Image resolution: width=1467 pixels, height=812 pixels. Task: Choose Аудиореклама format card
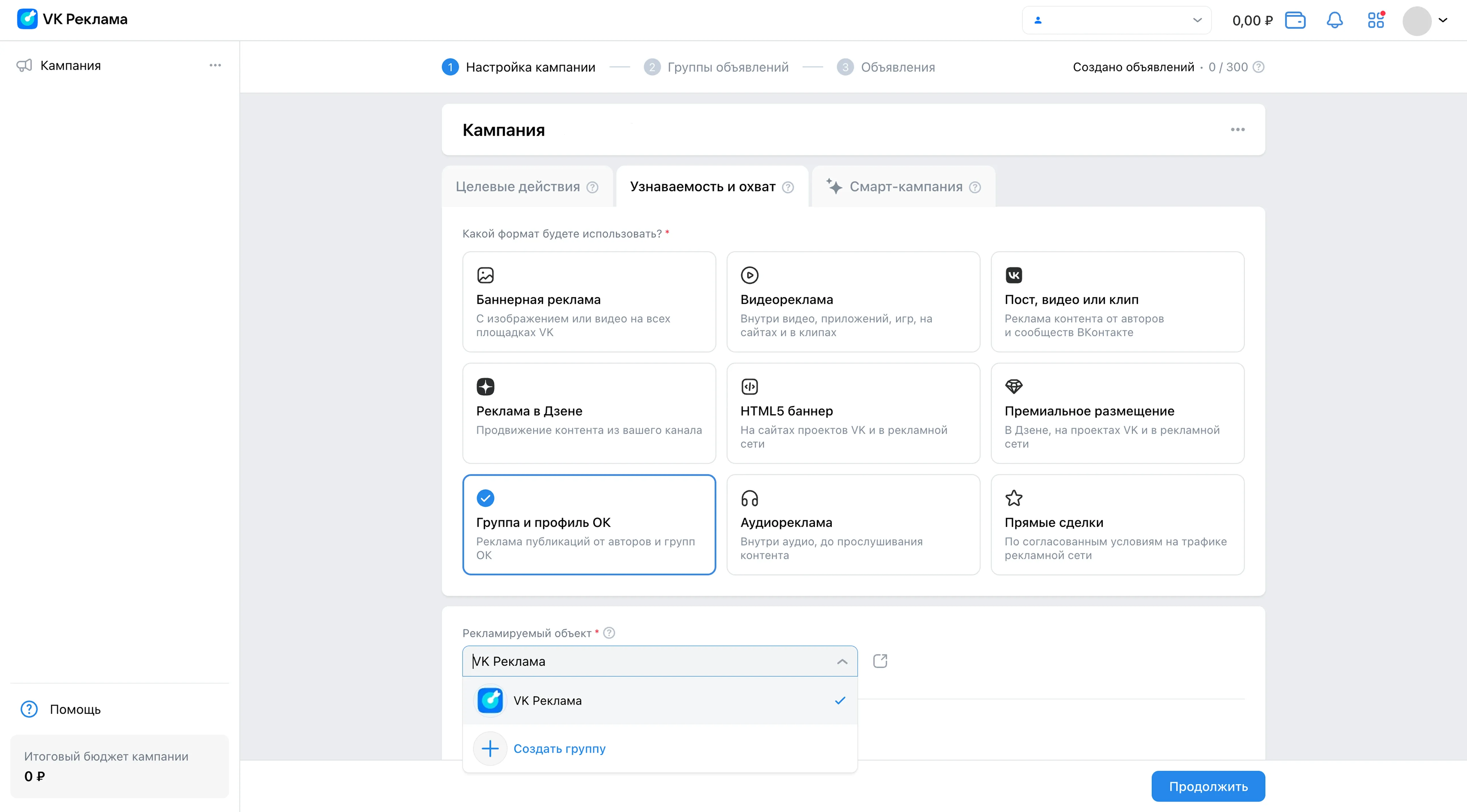pos(853,525)
